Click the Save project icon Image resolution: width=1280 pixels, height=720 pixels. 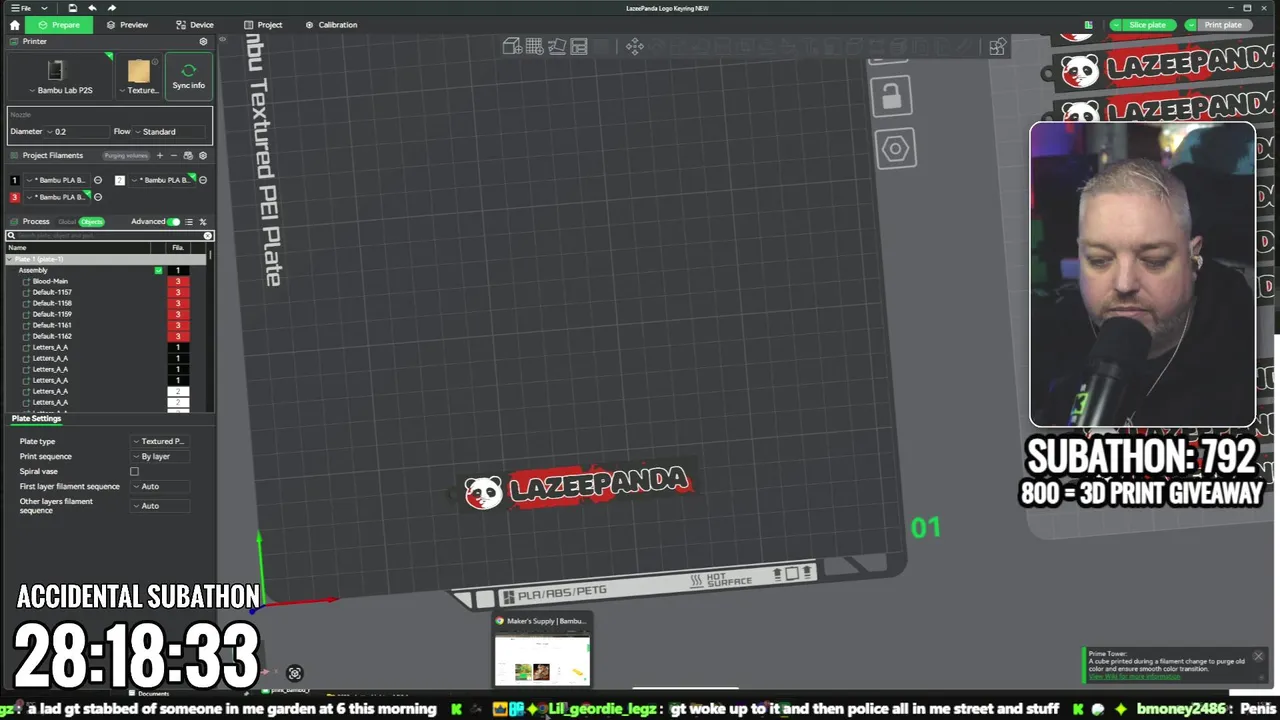(73, 8)
